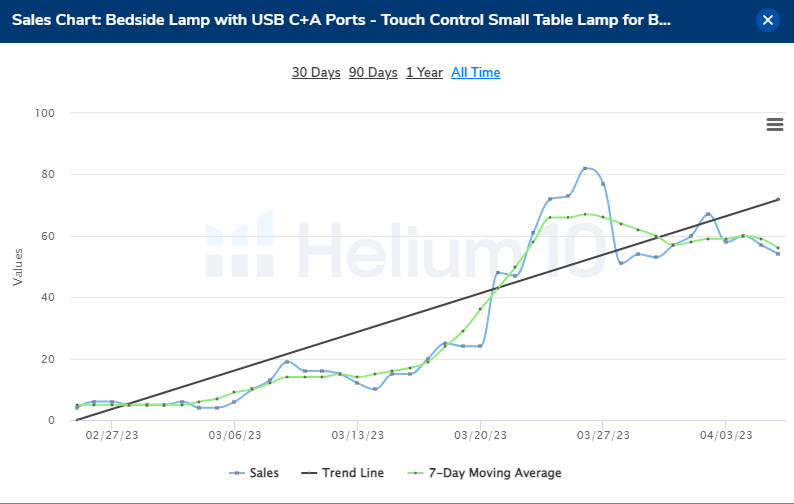Viewport: 794px width, 504px height.
Task: Click the Values y-axis title
Action: (x=17, y=267)
